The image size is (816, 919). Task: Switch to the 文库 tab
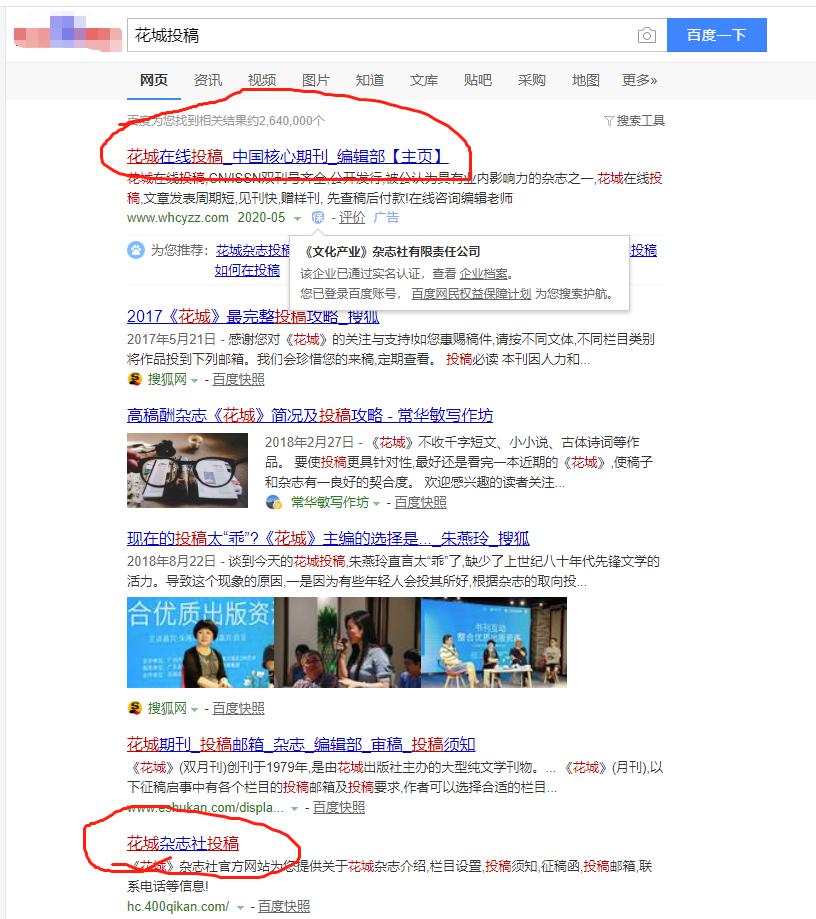tap(423, 80)
